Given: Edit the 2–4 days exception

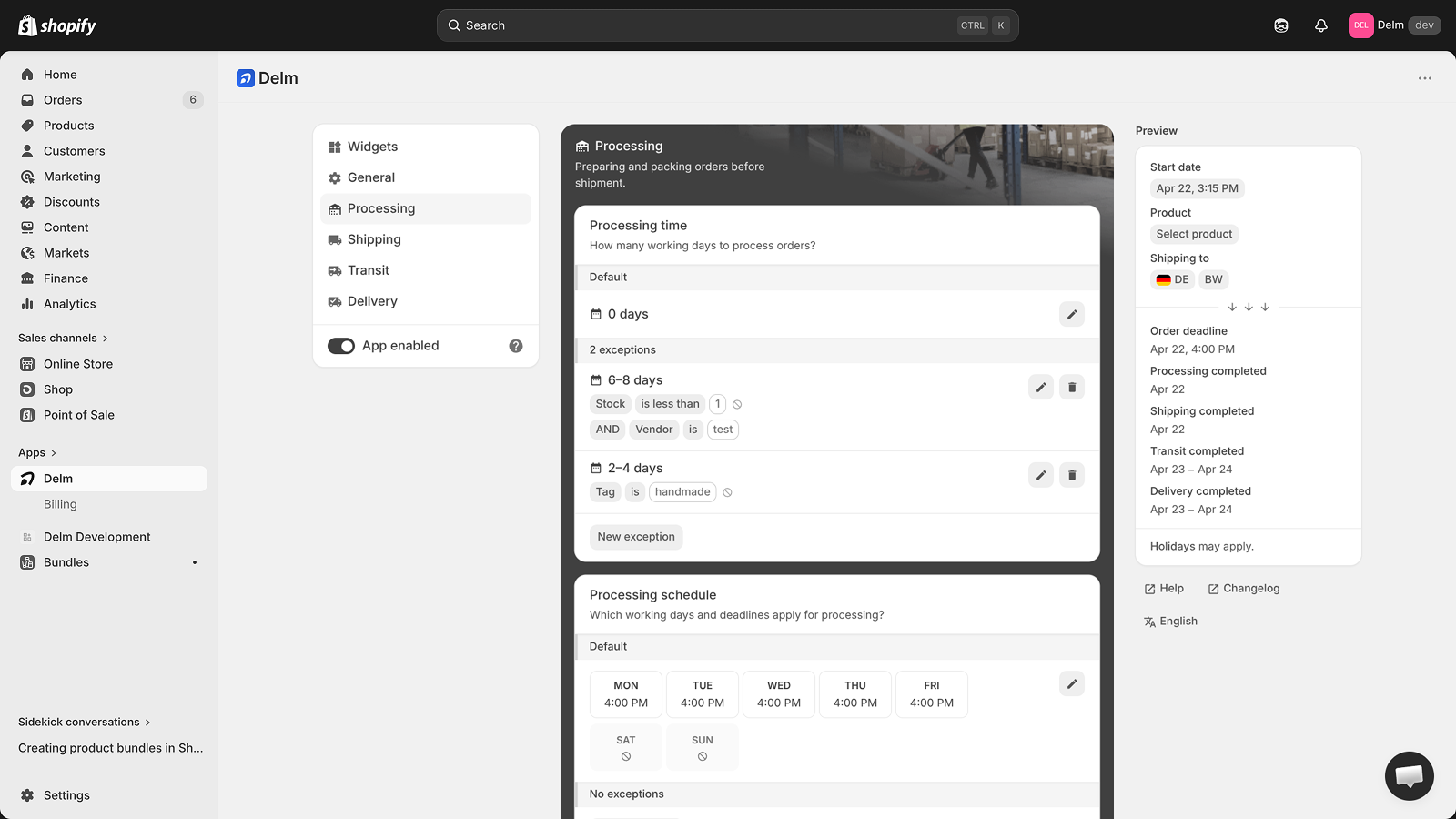Looking at the screenshot, I should point(1040,475).
